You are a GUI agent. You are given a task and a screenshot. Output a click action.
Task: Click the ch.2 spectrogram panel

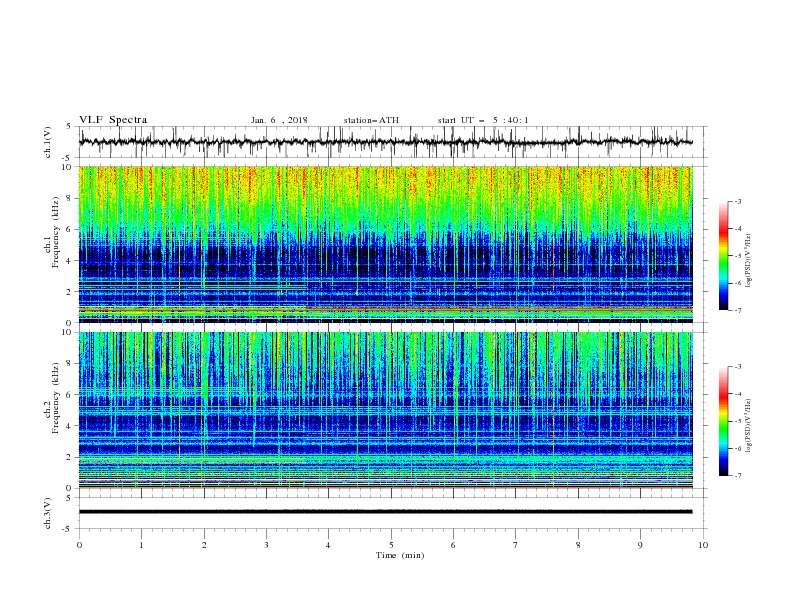point(385,410)
